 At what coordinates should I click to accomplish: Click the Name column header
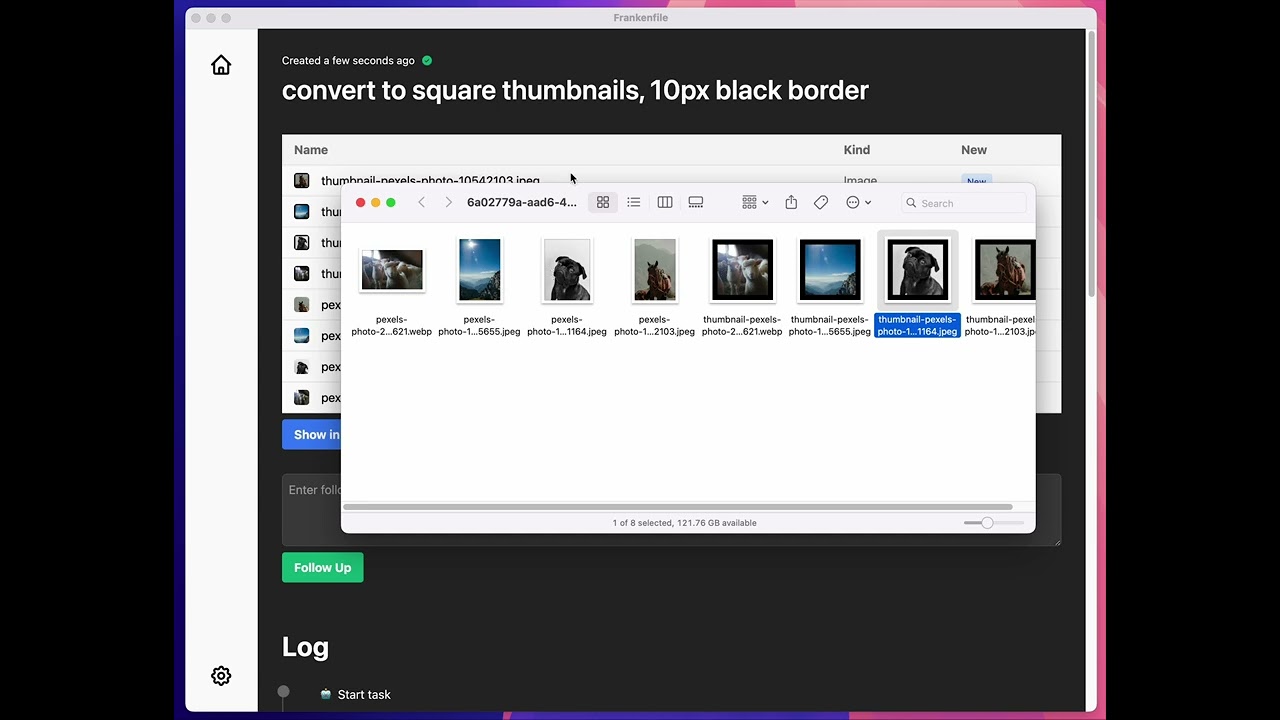(311, 150)
